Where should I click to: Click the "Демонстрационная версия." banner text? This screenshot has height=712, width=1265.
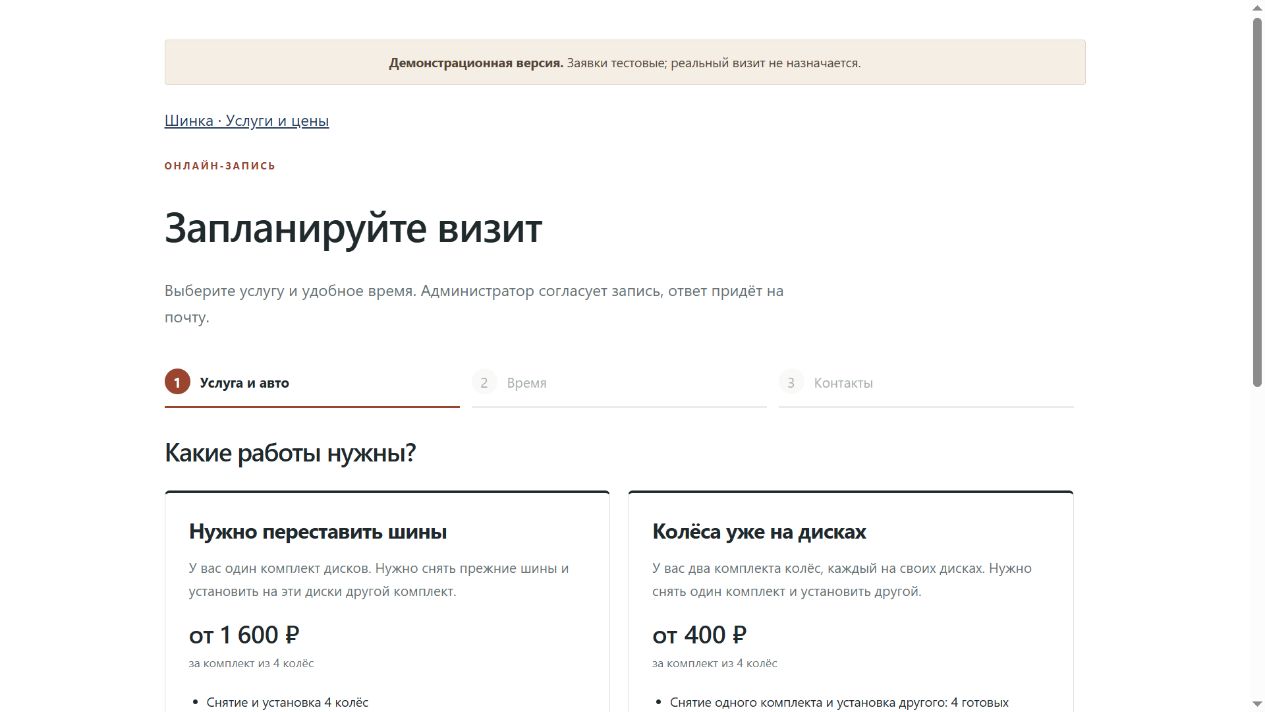476,63
